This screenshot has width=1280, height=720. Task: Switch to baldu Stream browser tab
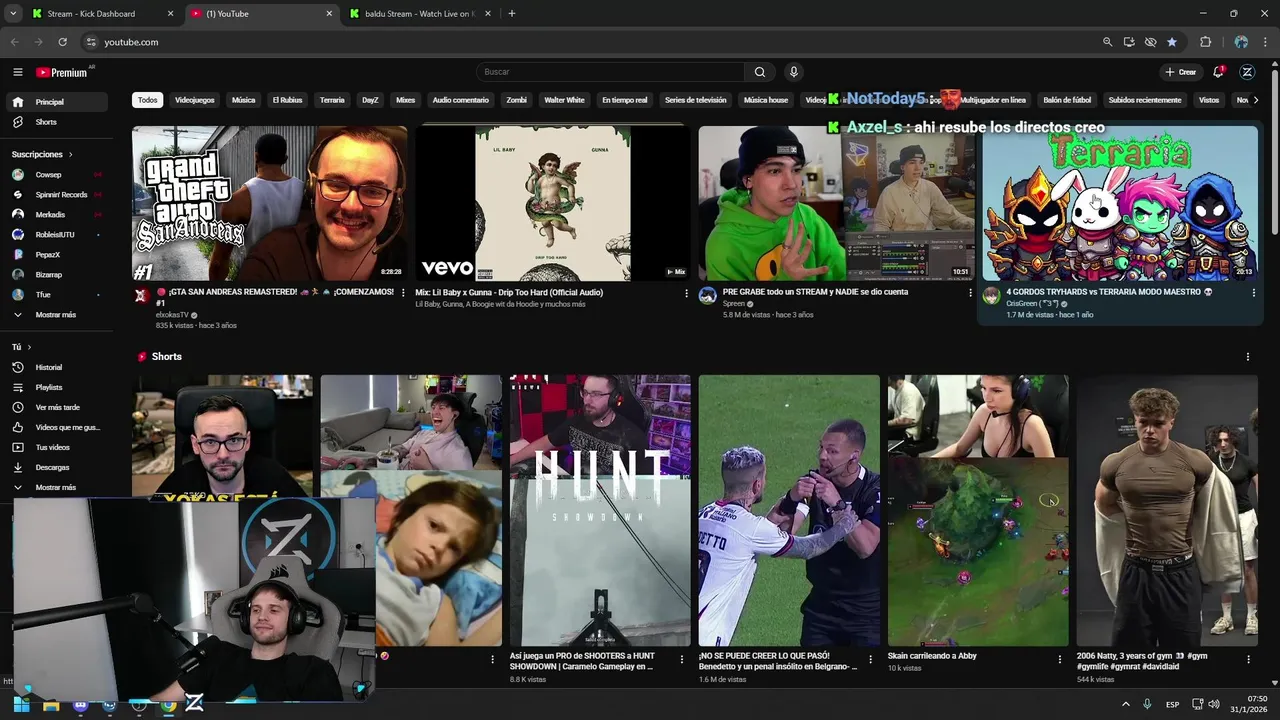point(422,14)
